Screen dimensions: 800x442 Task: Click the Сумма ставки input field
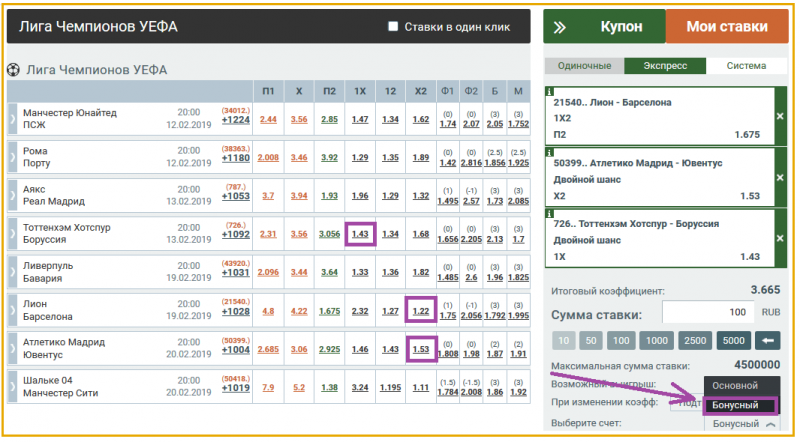click(x=708, y=312)
